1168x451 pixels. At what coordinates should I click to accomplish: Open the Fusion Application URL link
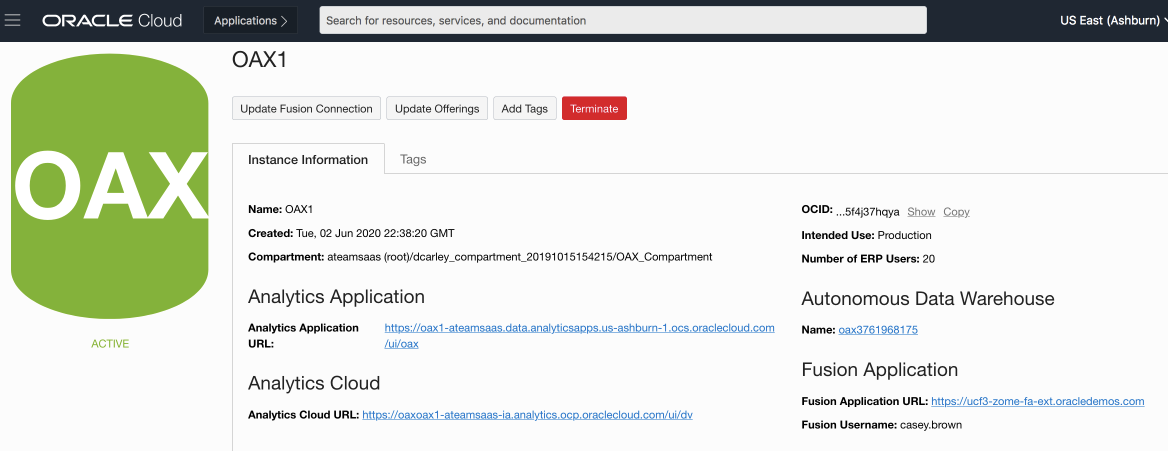1037,401
